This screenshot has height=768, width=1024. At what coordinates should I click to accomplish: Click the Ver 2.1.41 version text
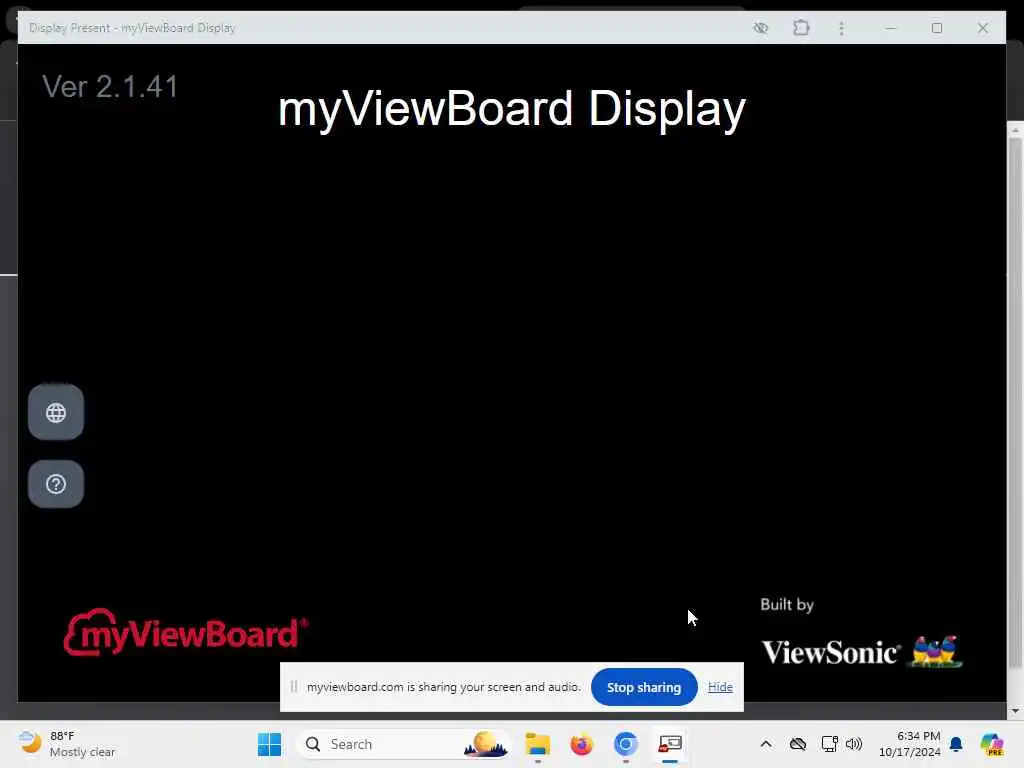point(110,86)
